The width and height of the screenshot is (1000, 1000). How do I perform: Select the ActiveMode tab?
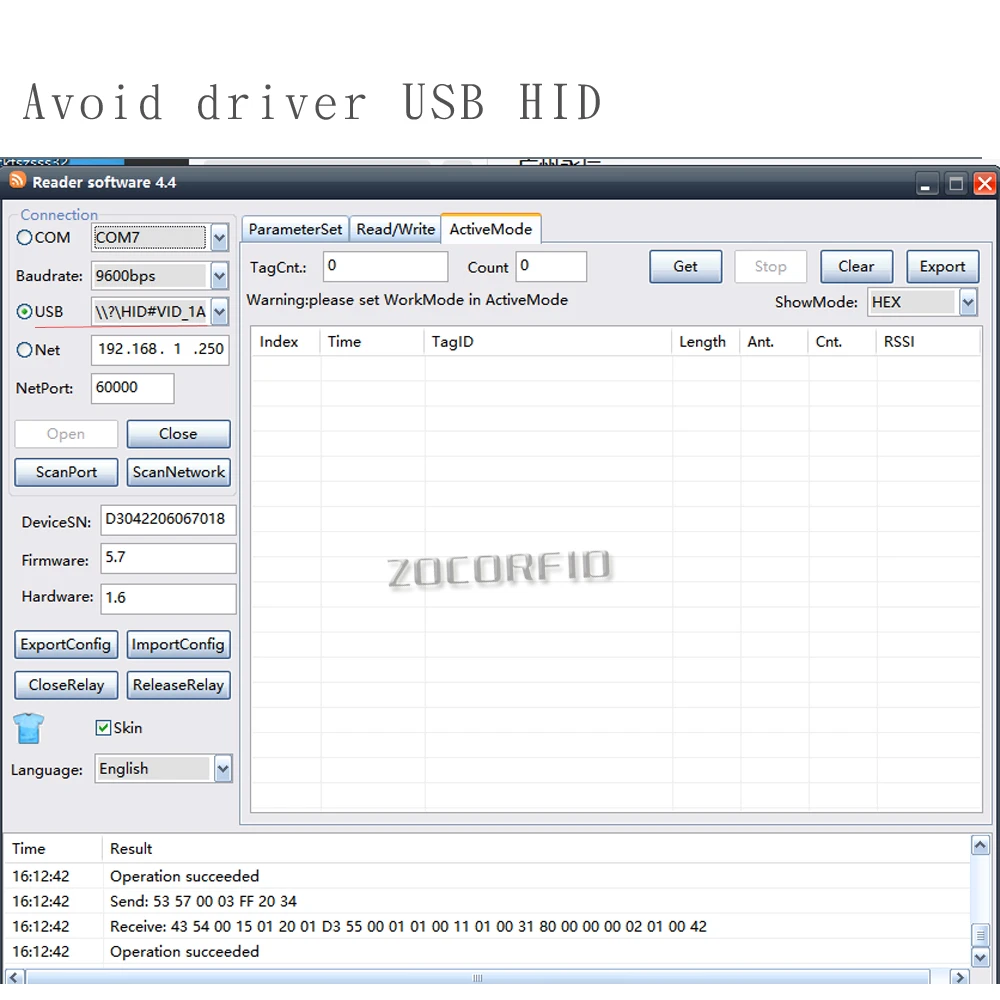pos(490,229)
